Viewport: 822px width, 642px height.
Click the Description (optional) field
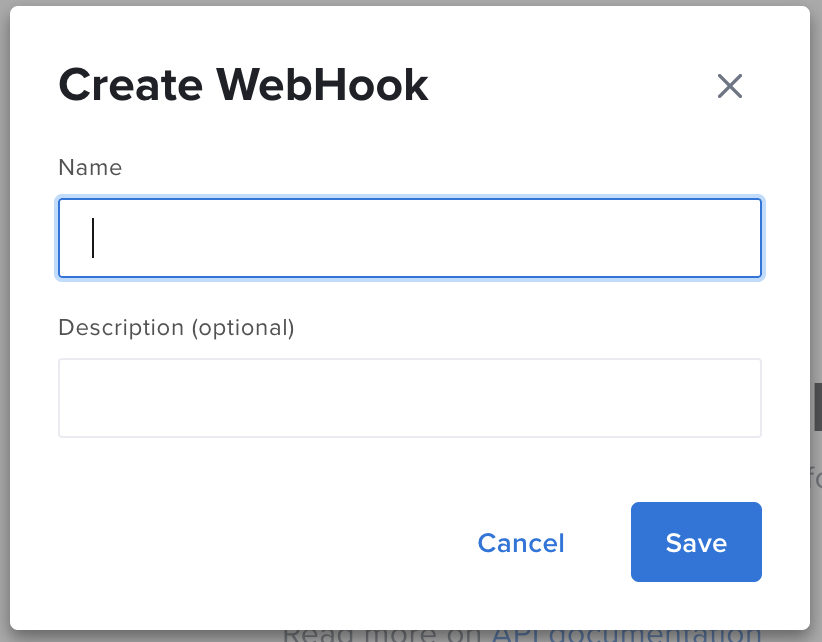pyautogui.click(x=410, y=397)
